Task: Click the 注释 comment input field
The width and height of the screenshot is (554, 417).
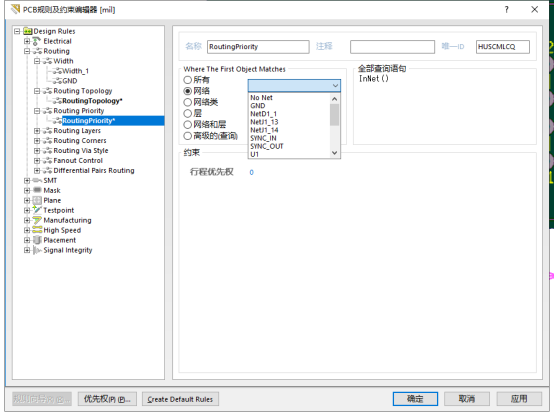Action: click(392, 47)
